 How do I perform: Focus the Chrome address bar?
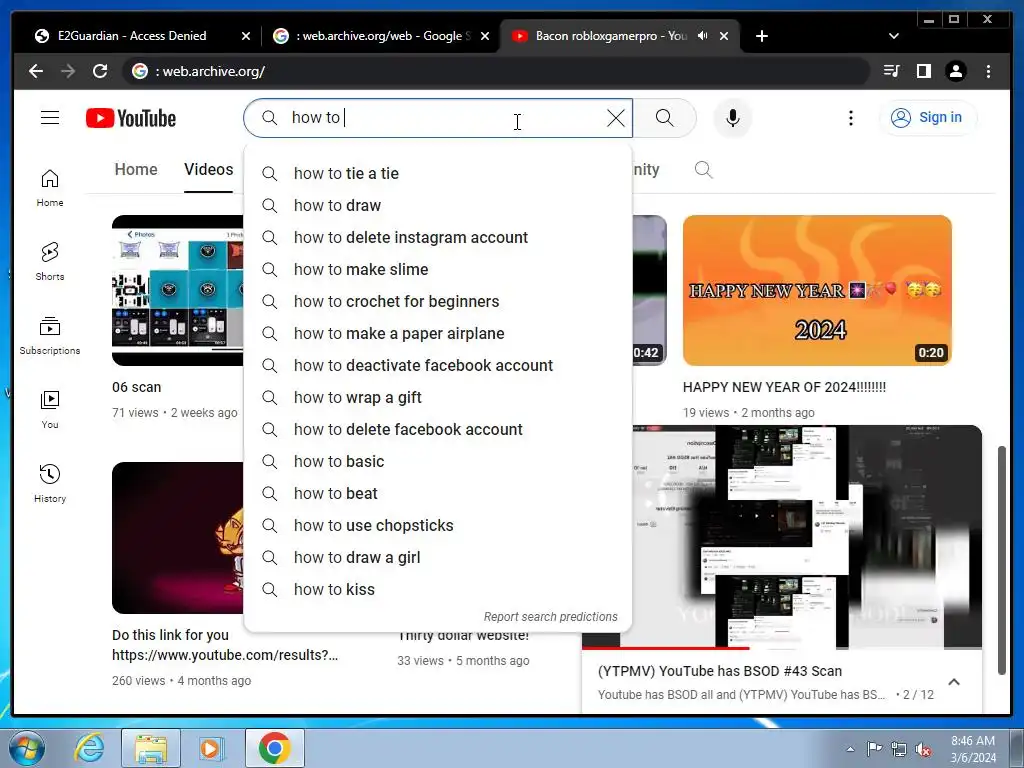coord(496,71)
